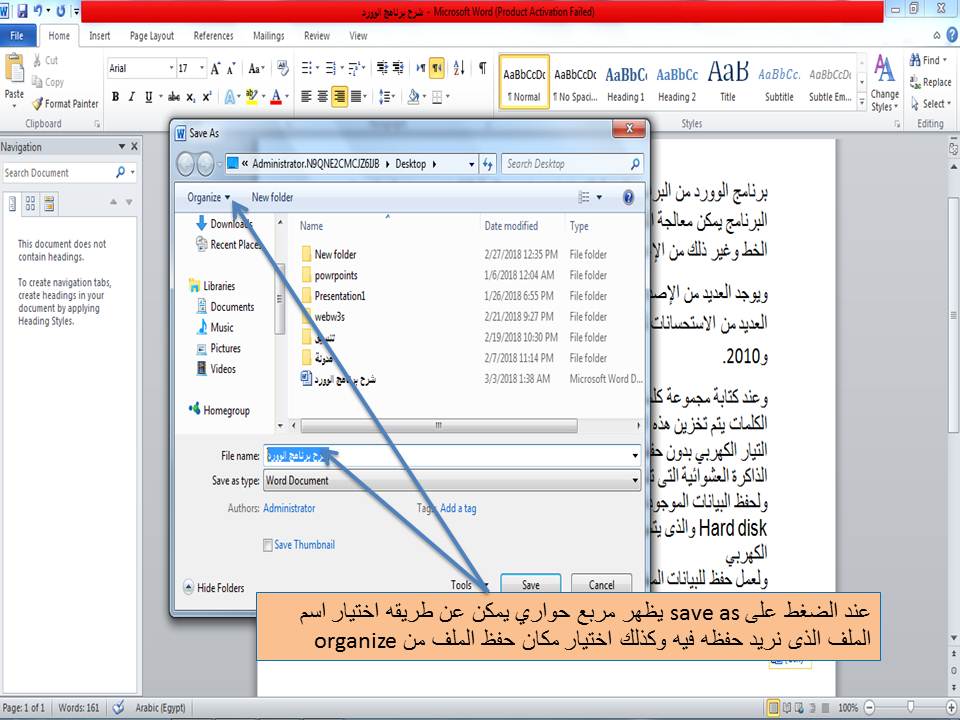Click the New folder button
This screenshot has height=720, width=960.
272,197
